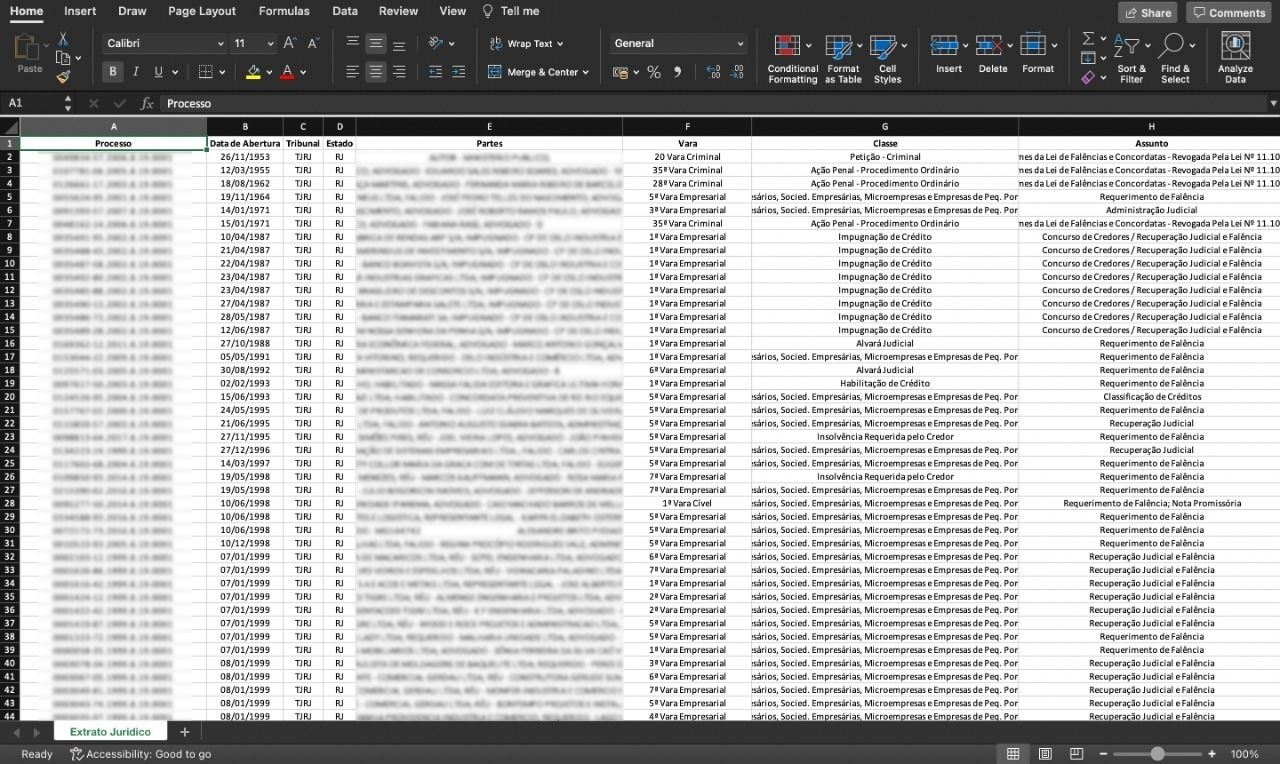Toggle bold formatting on cell A1
The image size is (1280, 764).
click(x=113, y=72)
